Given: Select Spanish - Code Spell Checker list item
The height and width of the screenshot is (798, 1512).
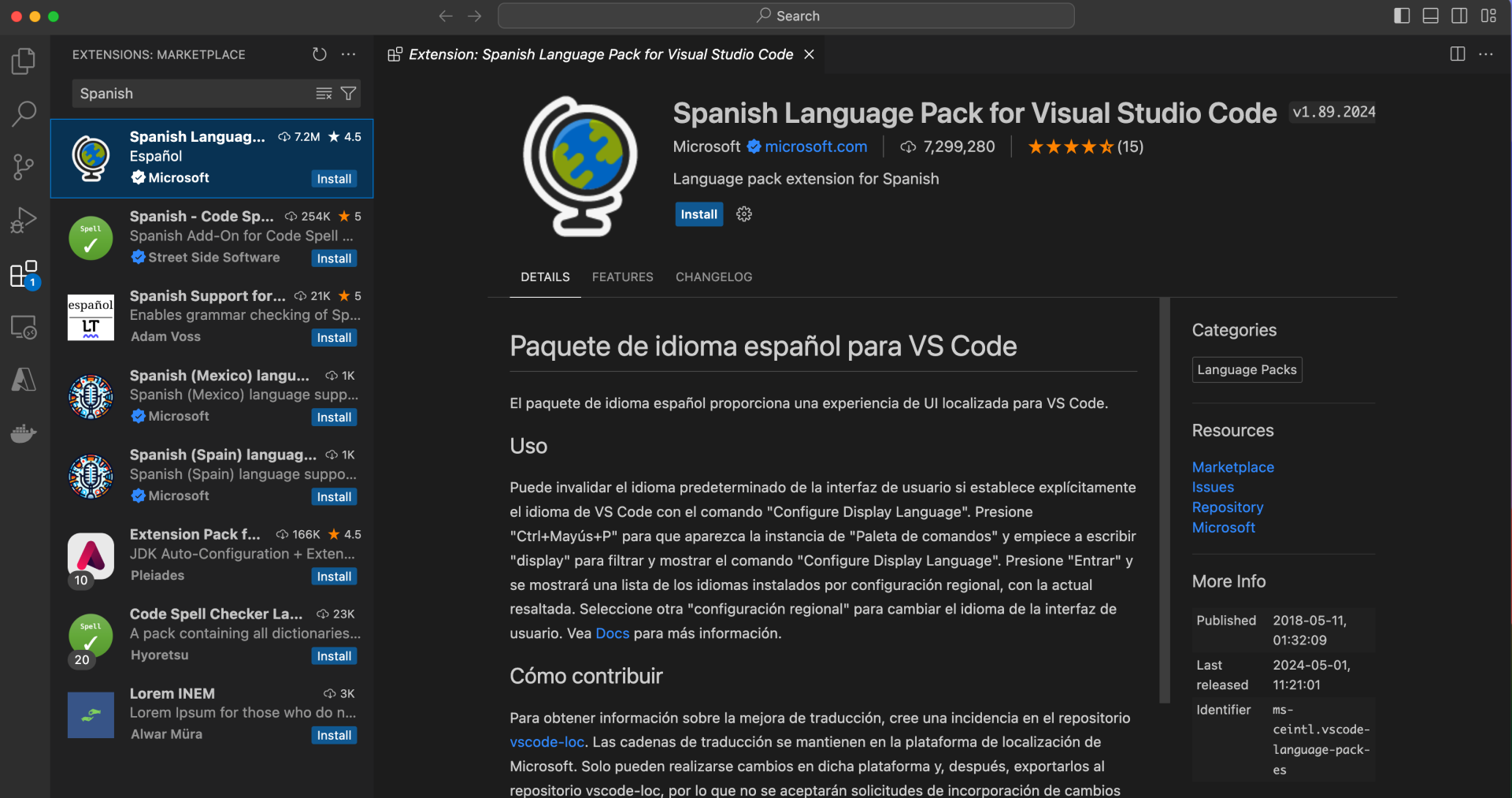Looking at the screenshot, I should (x=212, y=237).
